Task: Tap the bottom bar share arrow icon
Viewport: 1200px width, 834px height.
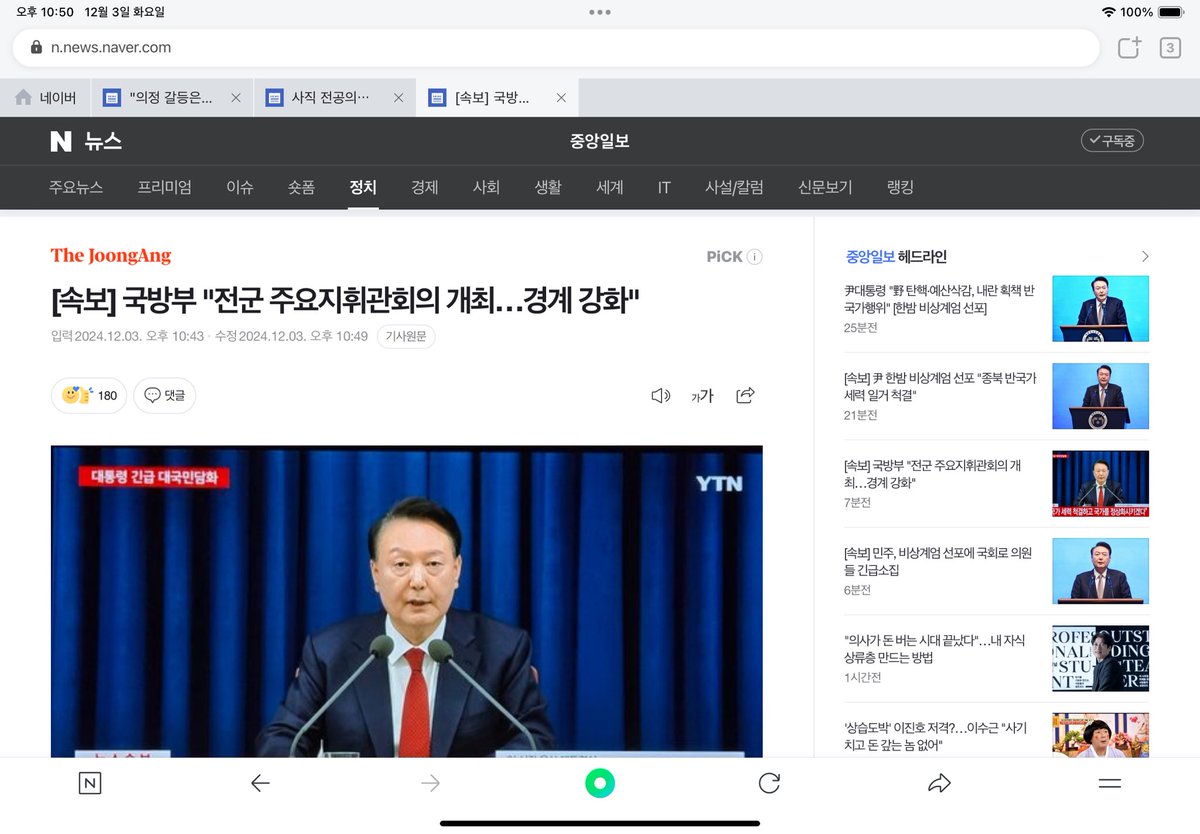Action: (939, 784)
